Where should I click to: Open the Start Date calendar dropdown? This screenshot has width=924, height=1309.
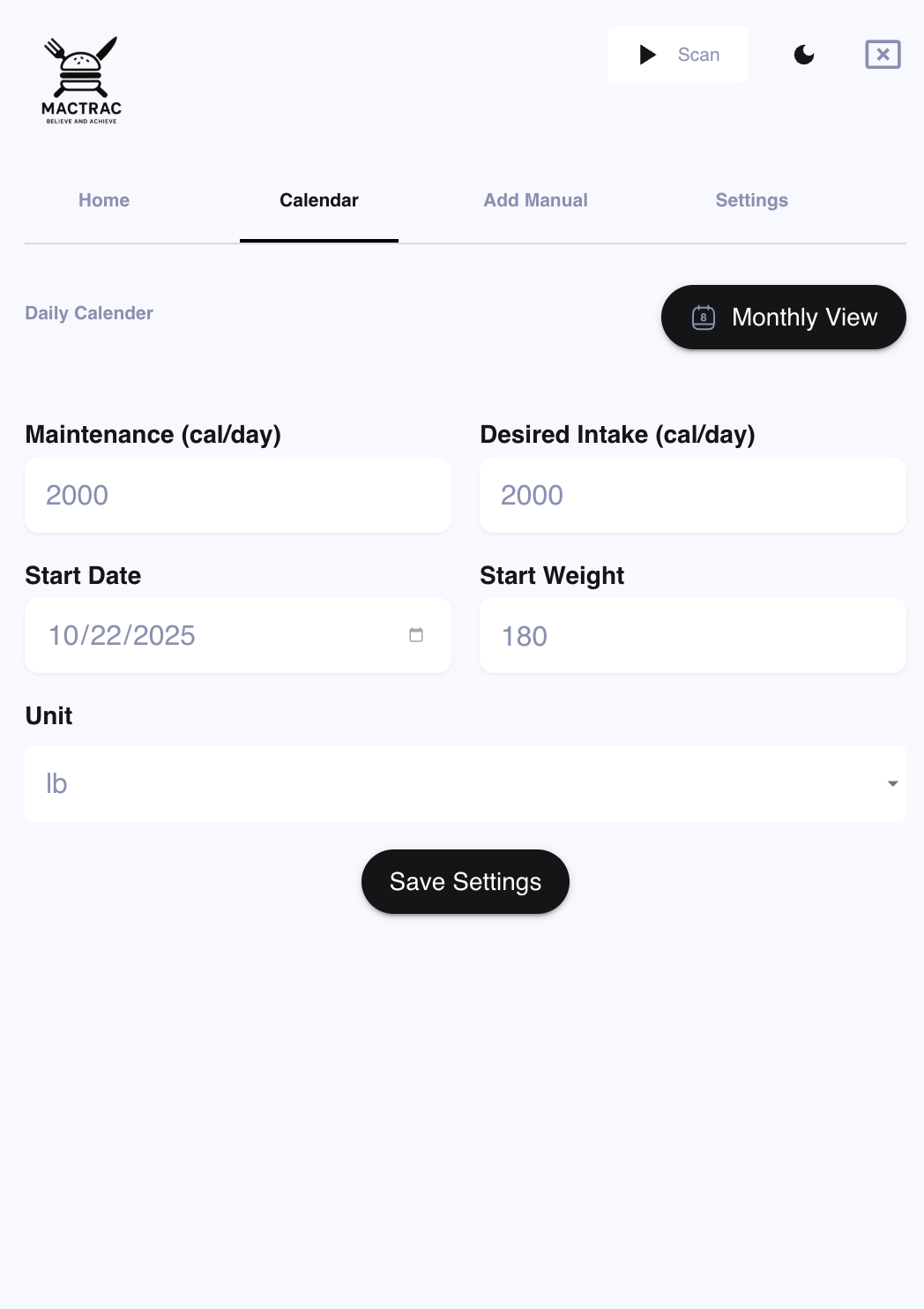[416, 635]
